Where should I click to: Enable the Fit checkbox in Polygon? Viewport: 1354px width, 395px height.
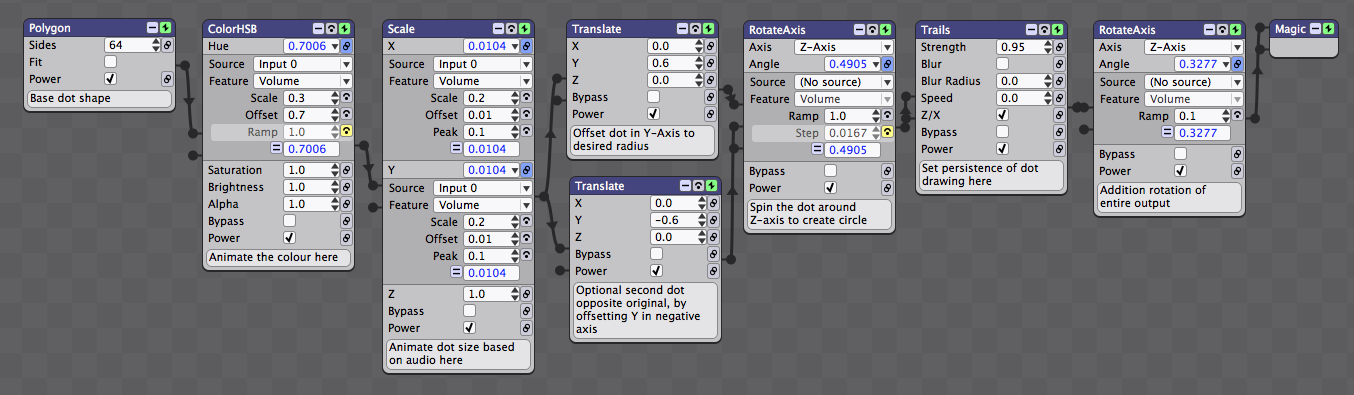point(110,62)
